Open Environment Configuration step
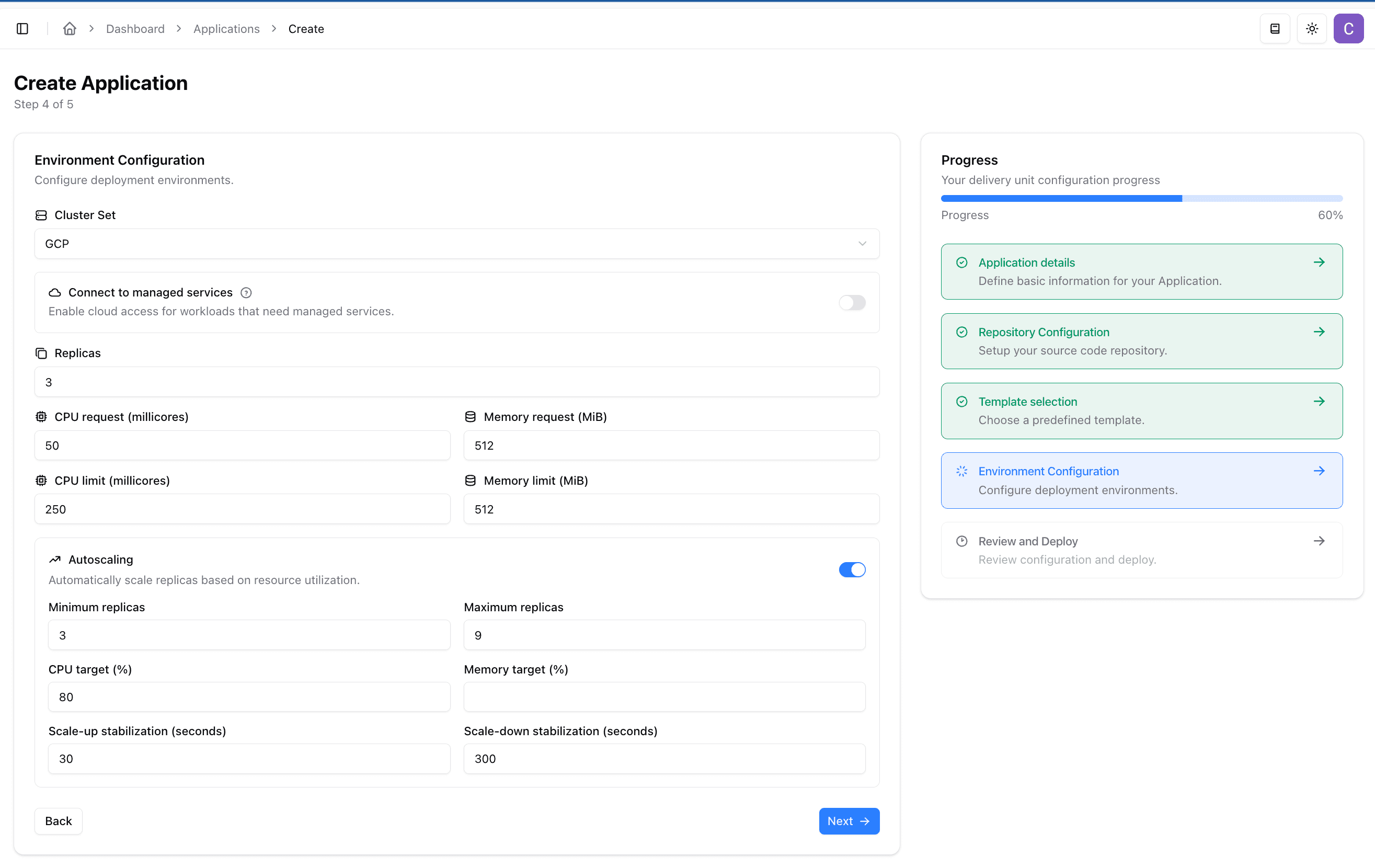 pyautogui.click(x=1141, y=481)
